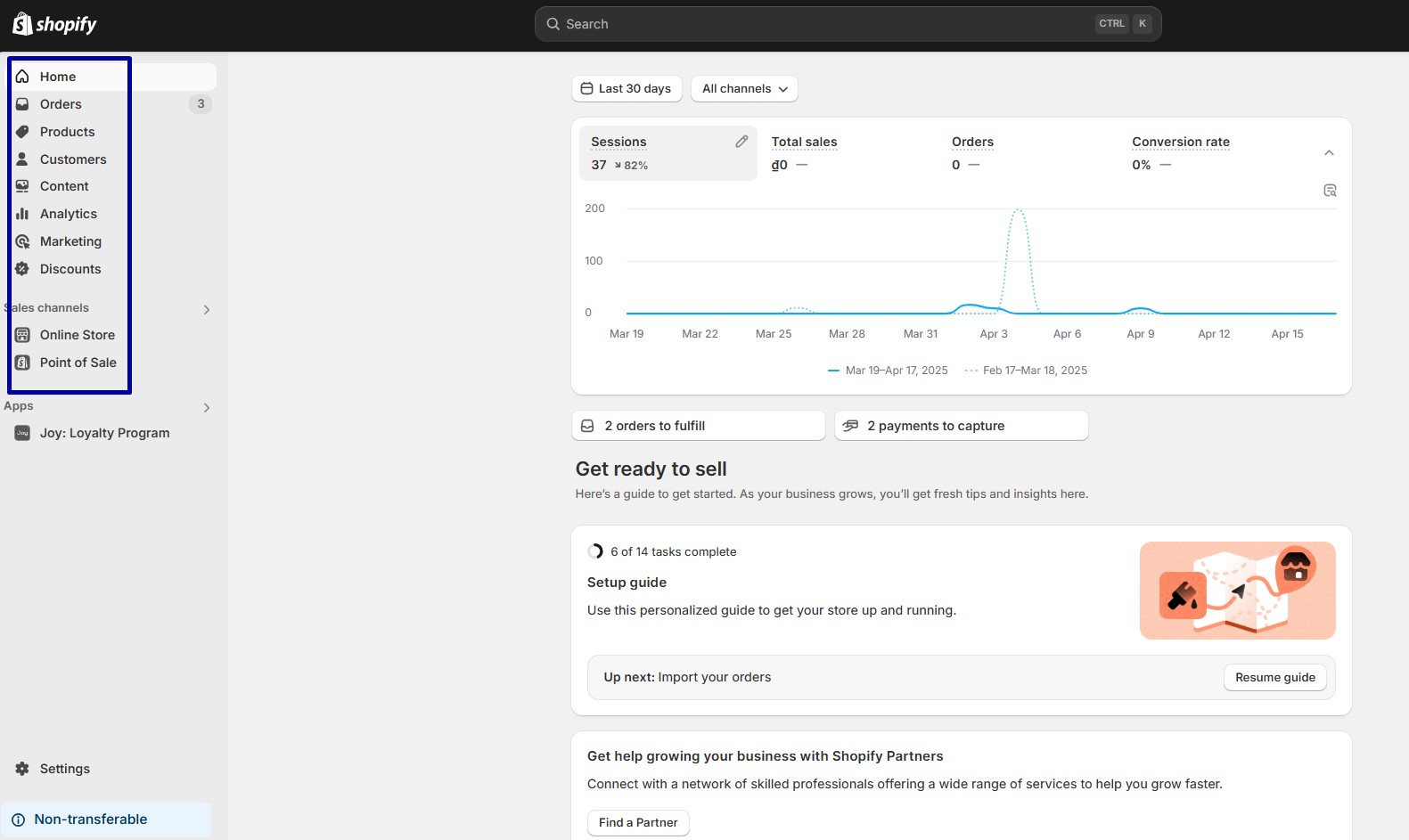Click the Settings gear icon
The image size is (1409, 840).
(x=22, y=769)
